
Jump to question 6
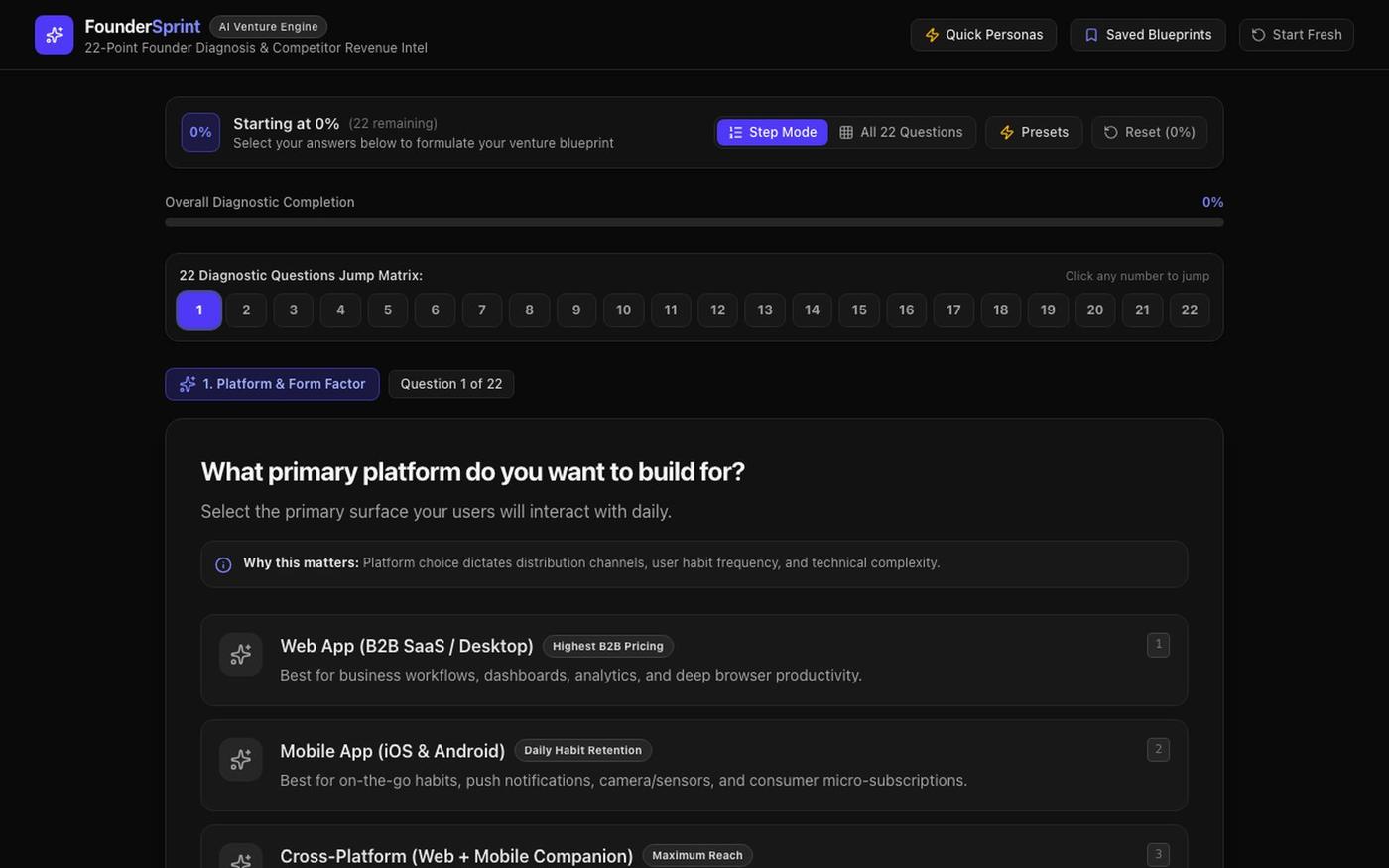(x=435, y=310)
